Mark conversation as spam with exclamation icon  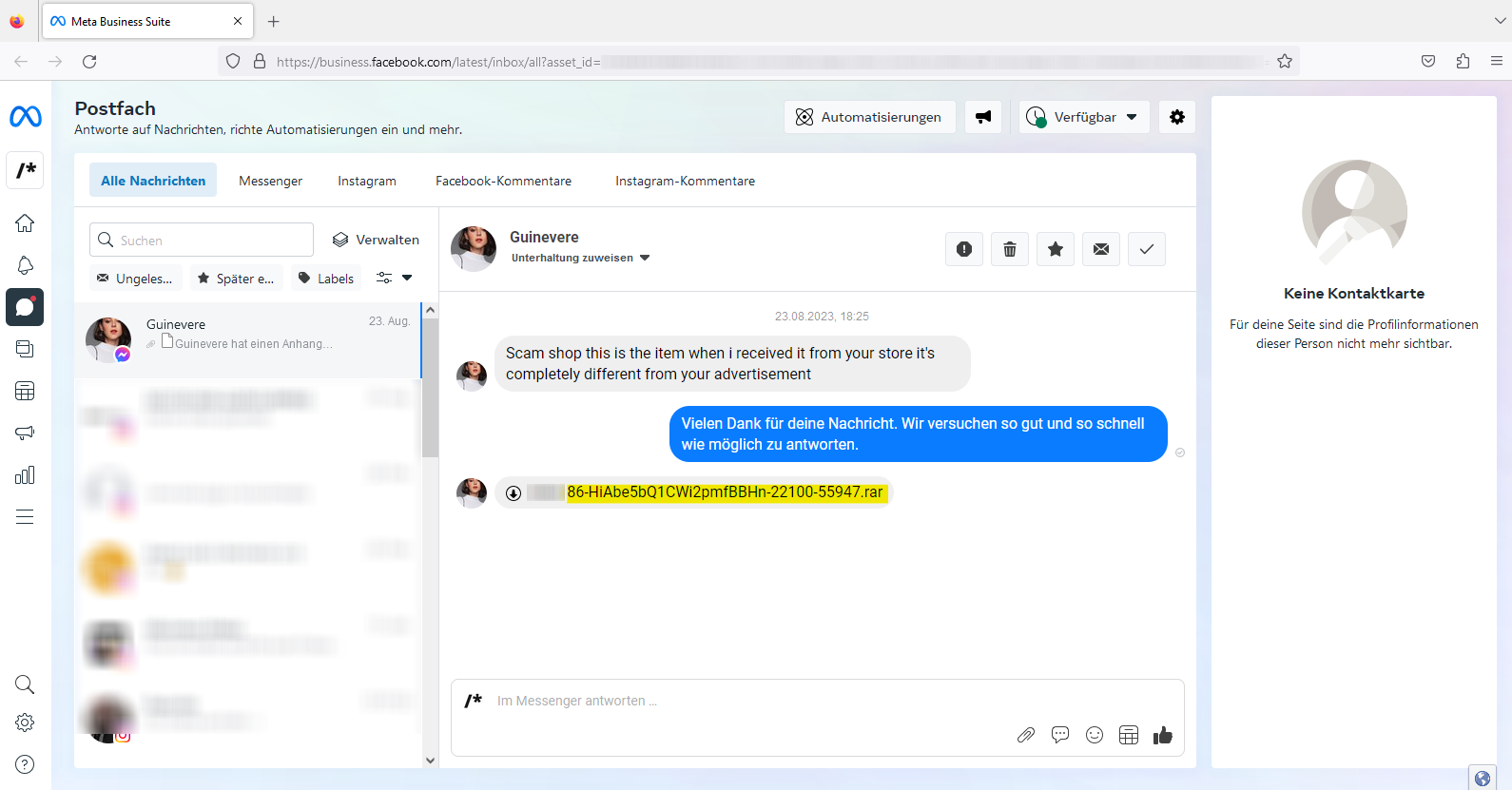pyautogui.click(x=963, y=249)
